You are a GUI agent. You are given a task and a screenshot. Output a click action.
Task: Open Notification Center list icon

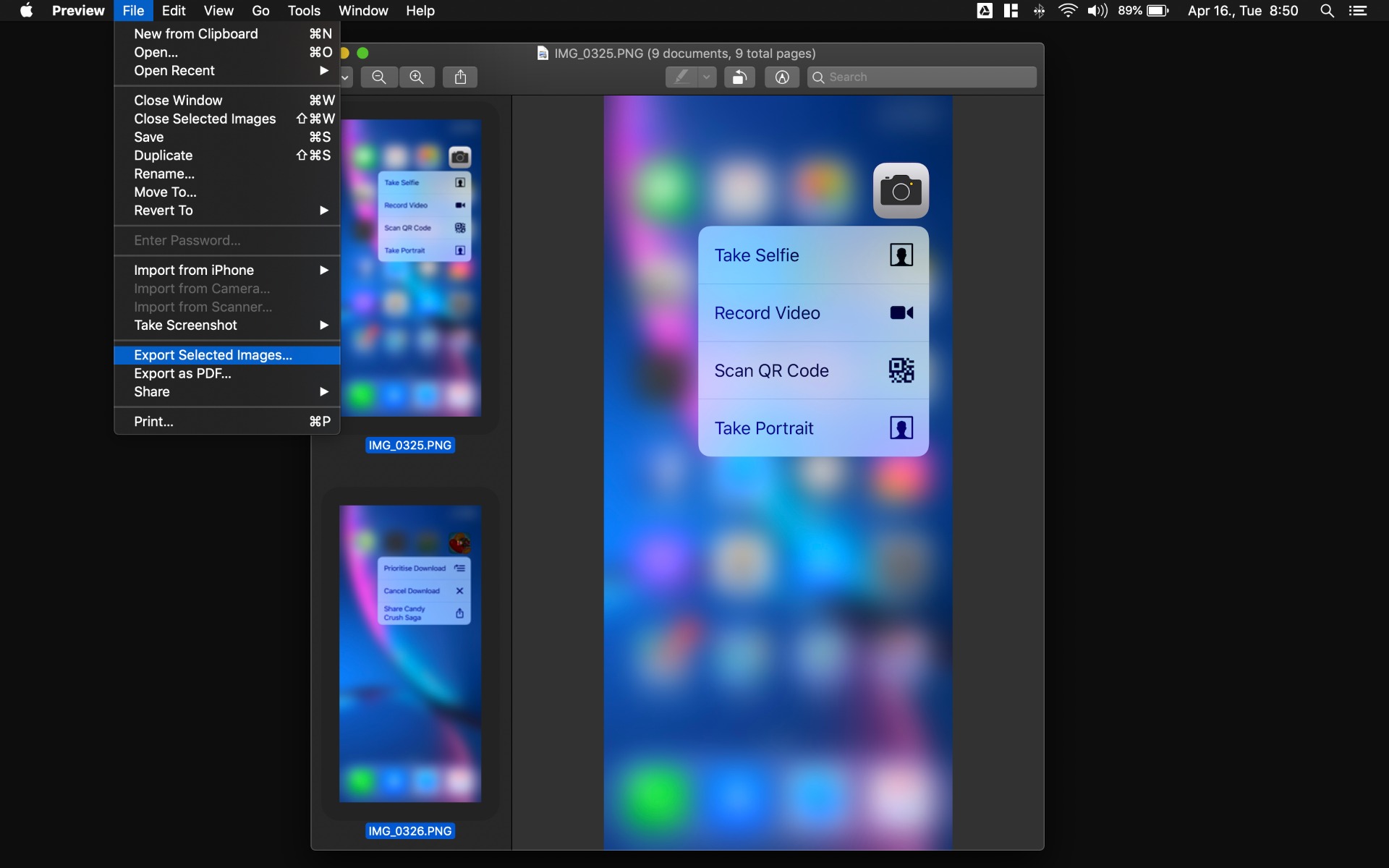tap(1358, 11)
